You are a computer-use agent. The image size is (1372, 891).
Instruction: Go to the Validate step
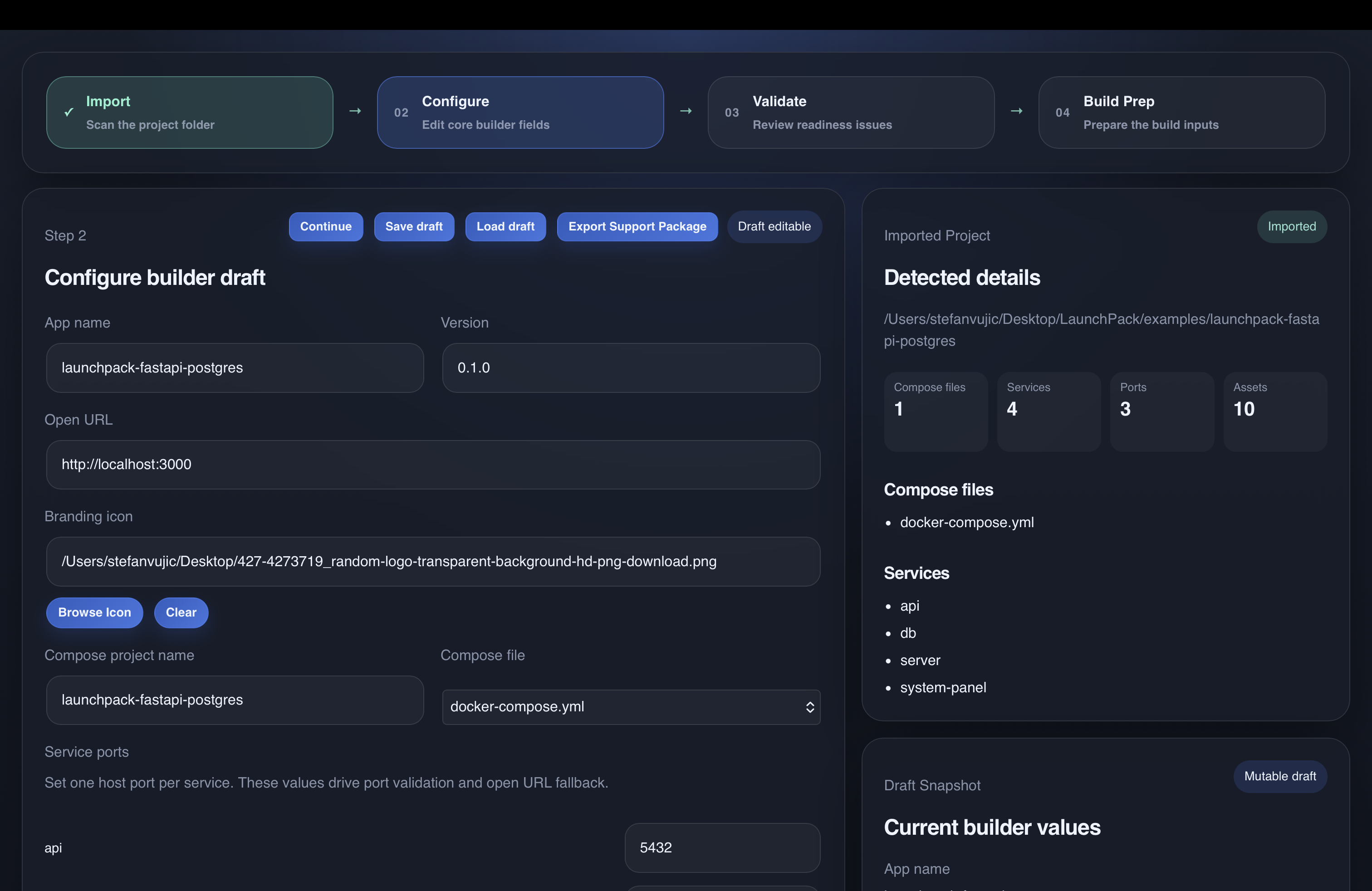pyautogui.click(x=851, y=113)
